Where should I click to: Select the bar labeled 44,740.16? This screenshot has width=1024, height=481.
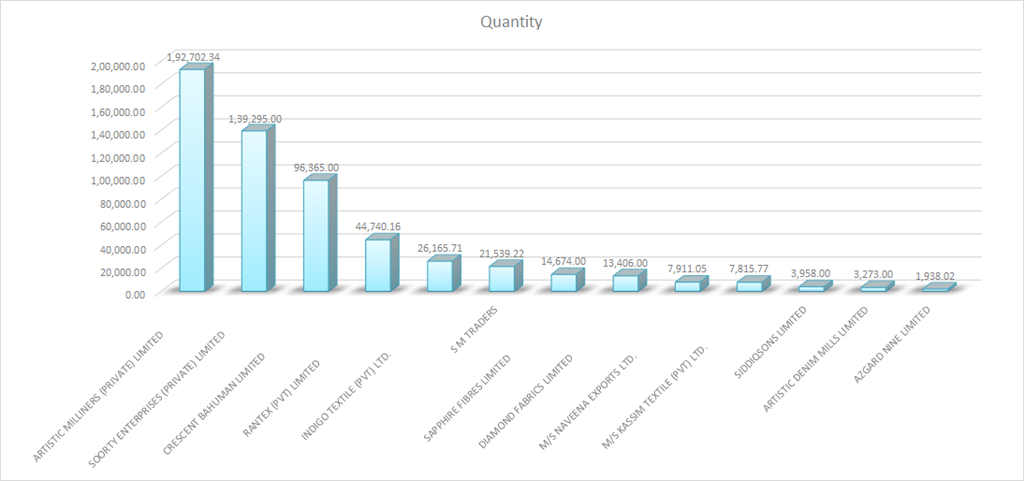pyautogui.click(x=382, y=263)
